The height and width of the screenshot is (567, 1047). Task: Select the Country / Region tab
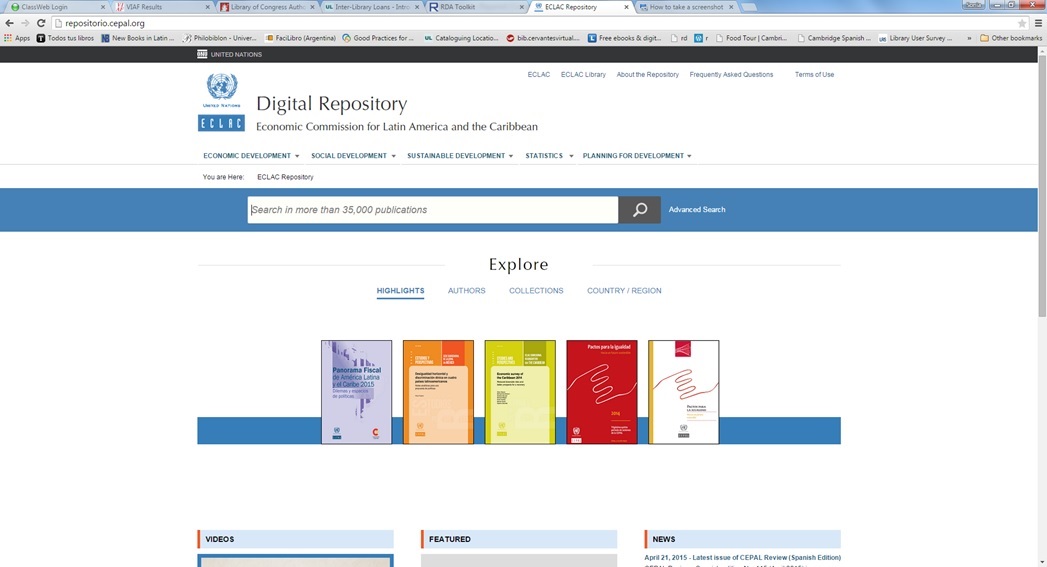624,291
